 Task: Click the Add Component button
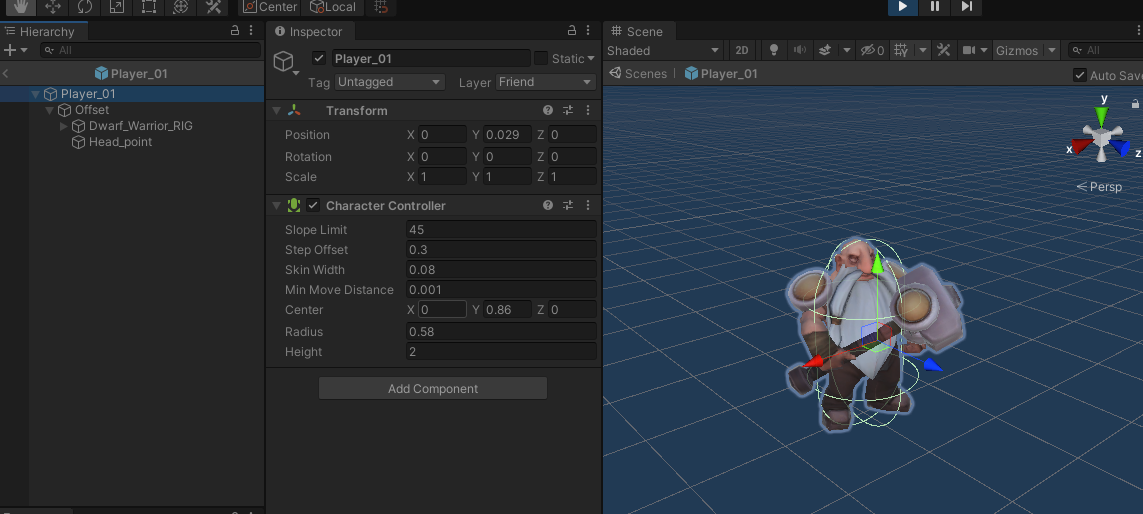point(432,389)
